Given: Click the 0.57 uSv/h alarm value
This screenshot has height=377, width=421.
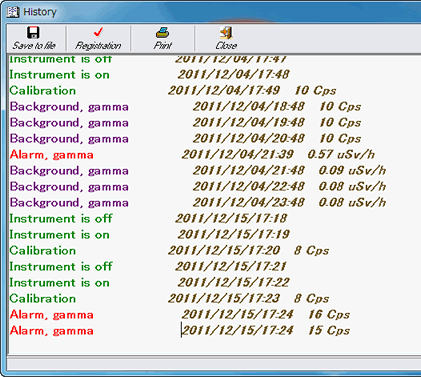Looking at the screenshot, I should (341, 154).
